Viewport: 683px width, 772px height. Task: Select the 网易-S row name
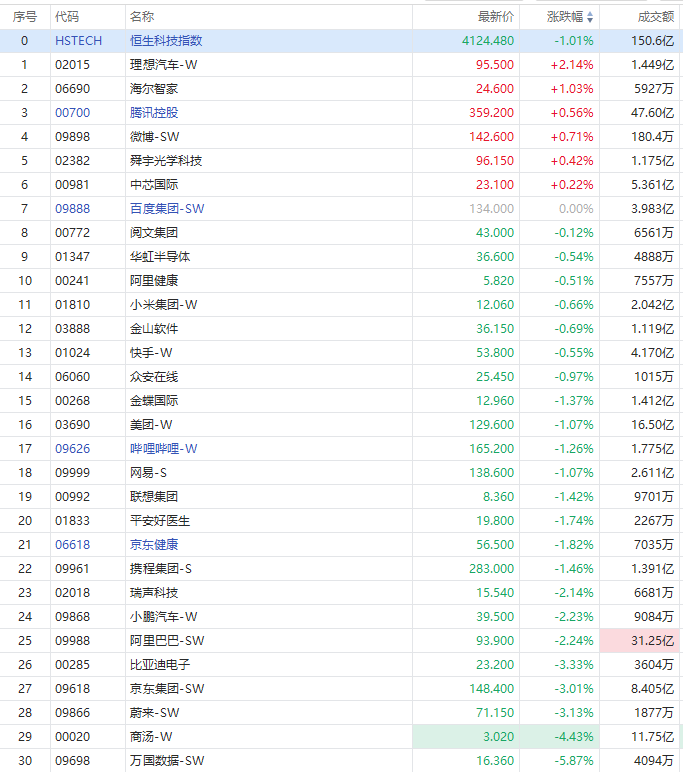point(148,473)
